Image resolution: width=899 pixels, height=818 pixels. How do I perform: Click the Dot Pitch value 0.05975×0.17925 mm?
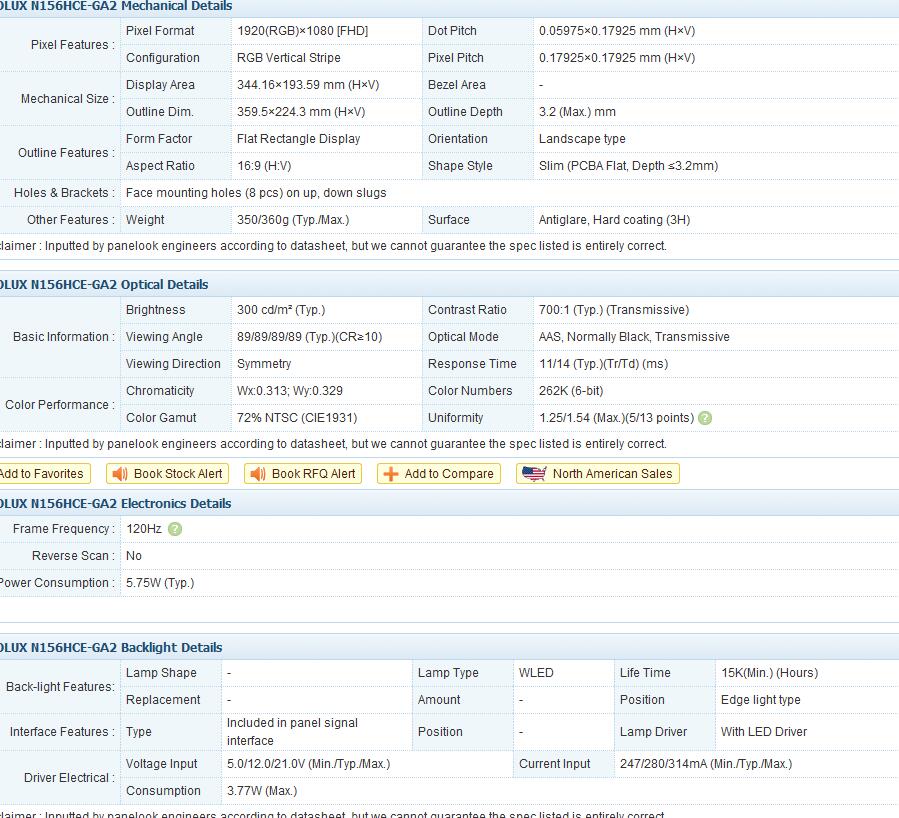pyautogui.click(x=617, y=31)
